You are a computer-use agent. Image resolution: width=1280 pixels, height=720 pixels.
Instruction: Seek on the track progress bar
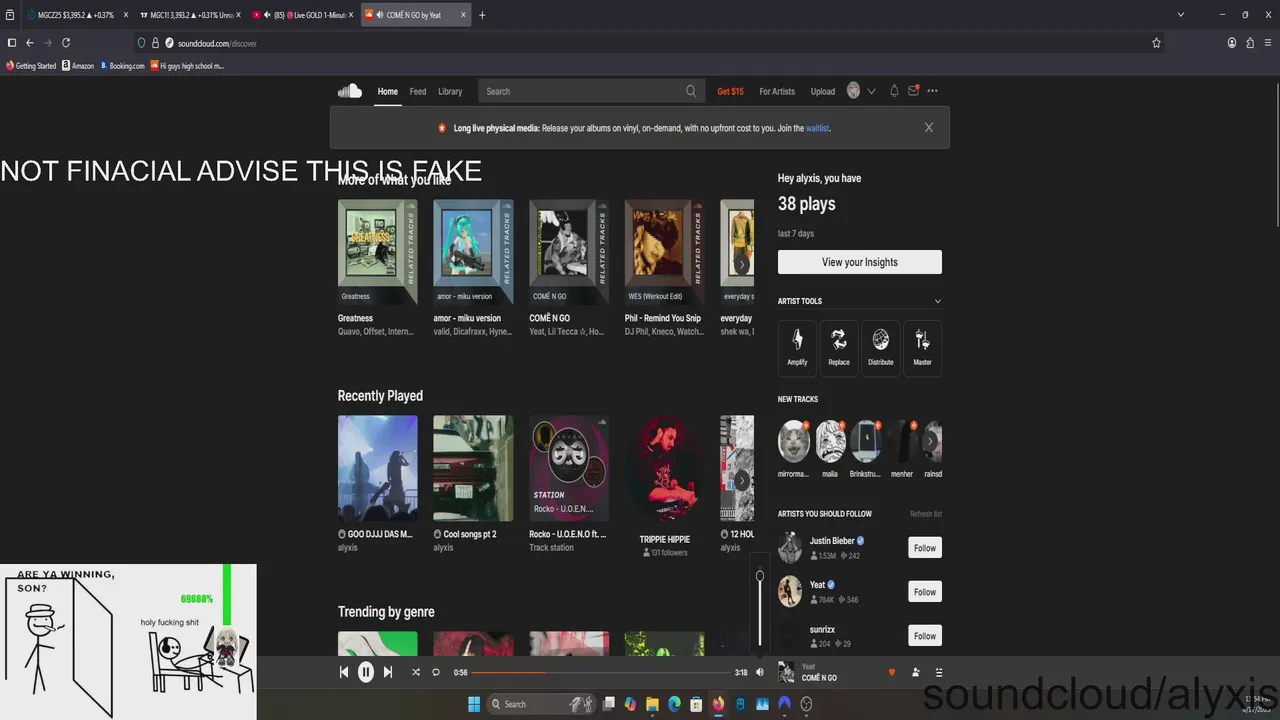(x=600, y=672)
